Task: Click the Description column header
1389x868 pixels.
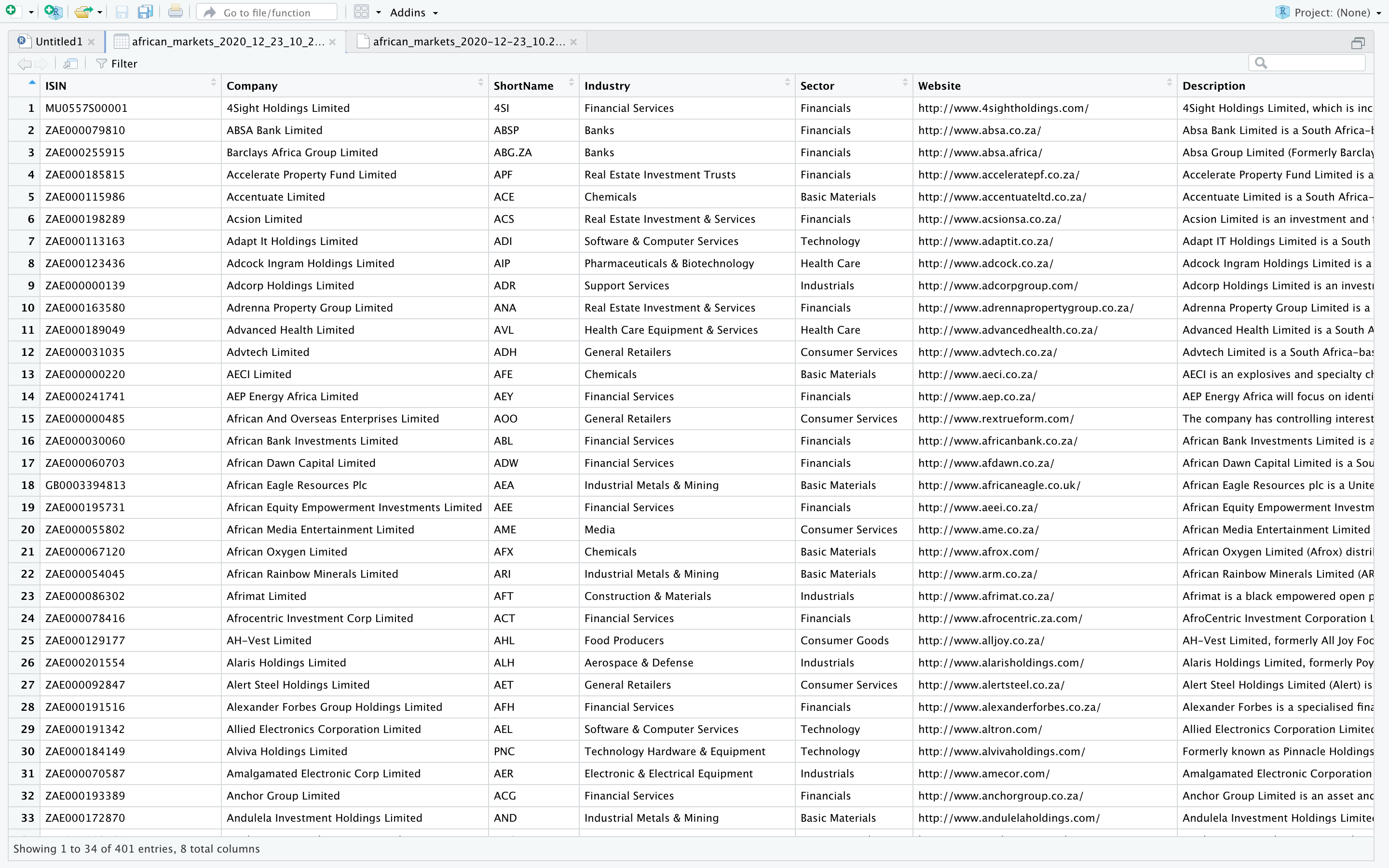Action: [x=1275, y=85]
